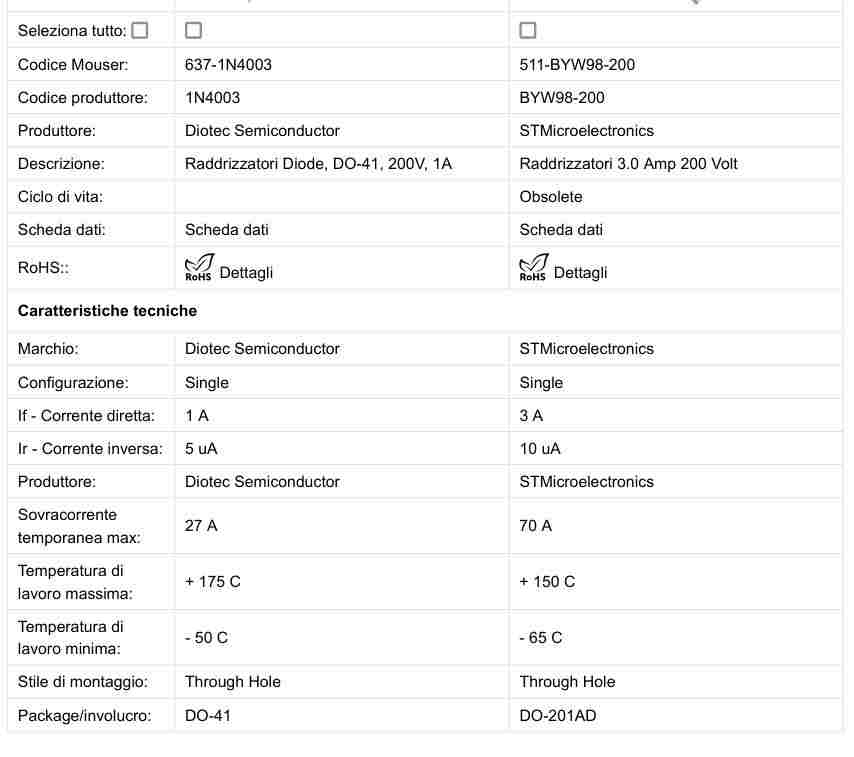Tick the checkbox for BYW98-200 product

[x=528, y=30]
